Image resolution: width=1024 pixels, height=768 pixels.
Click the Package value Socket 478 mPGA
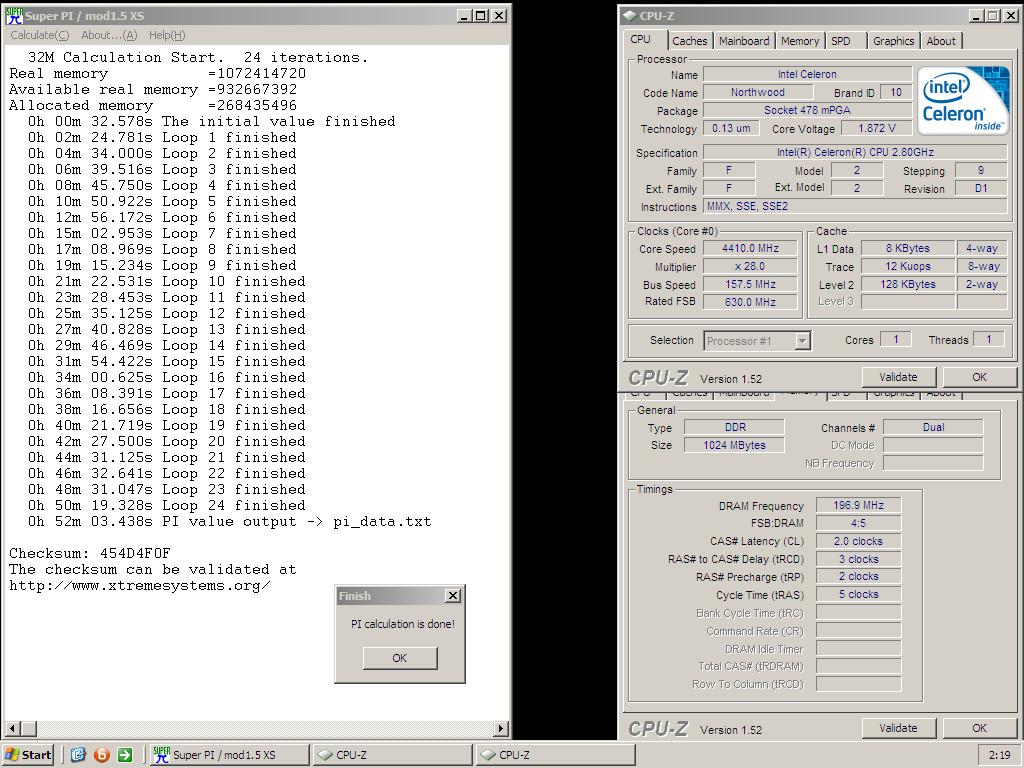click(807, 110)
